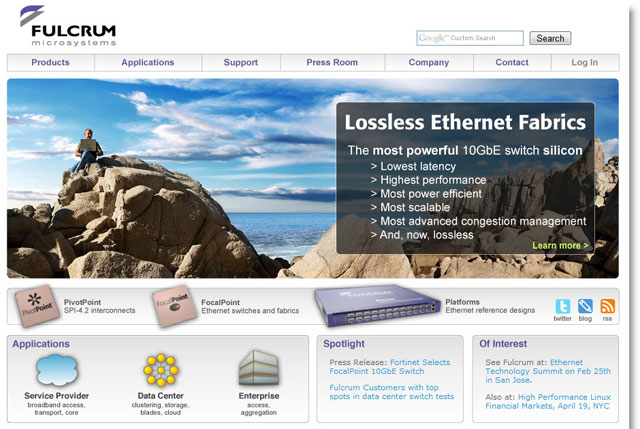Viewport: 640px width, 429px height.
Task: Open the blog icon link
Action: pos(585,306)
